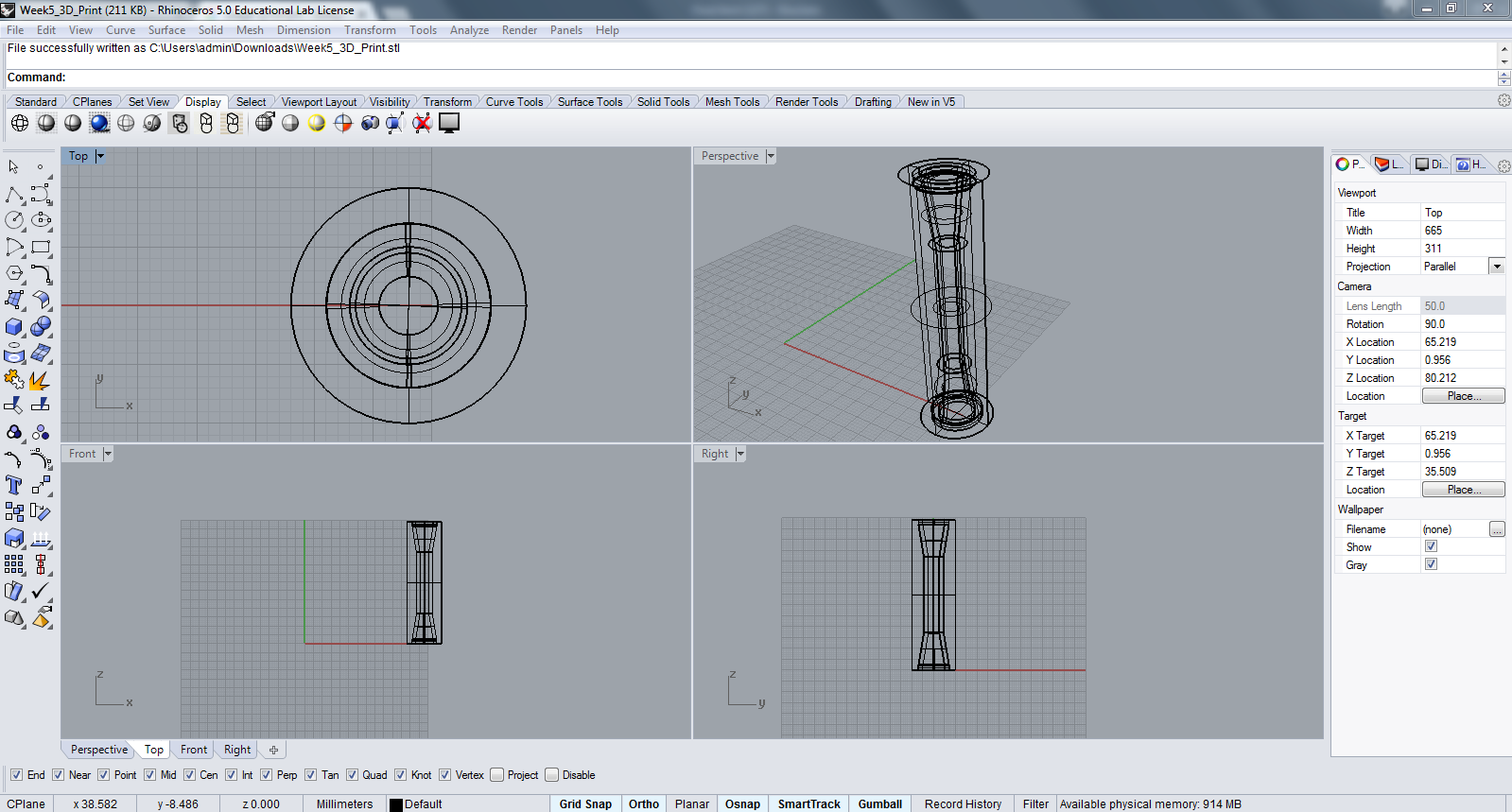Select Wireframe viewport display icon

coord(20,123)
